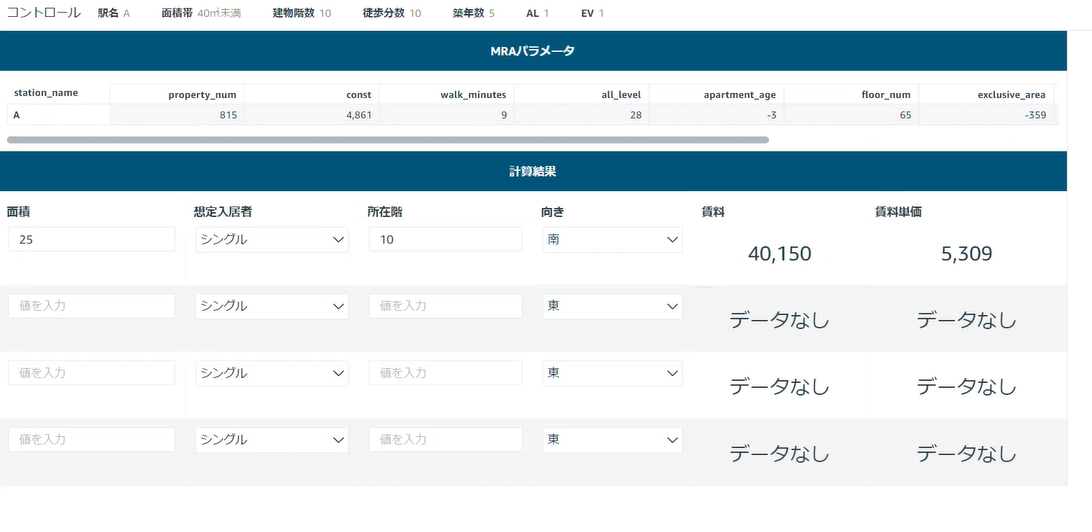Click the MRAパラメータ header

coord(533,51)
